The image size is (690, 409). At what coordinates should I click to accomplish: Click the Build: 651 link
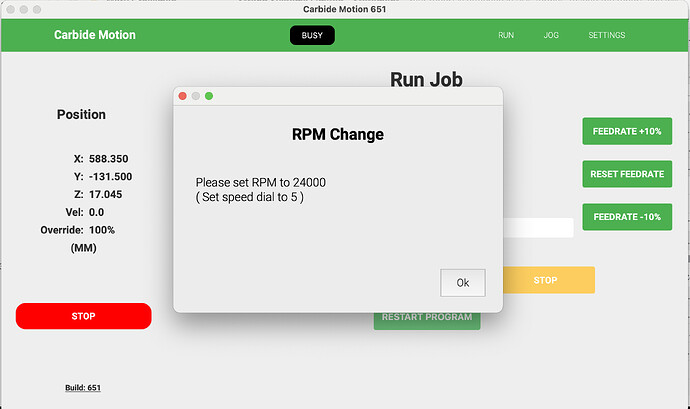pos(83,387)
